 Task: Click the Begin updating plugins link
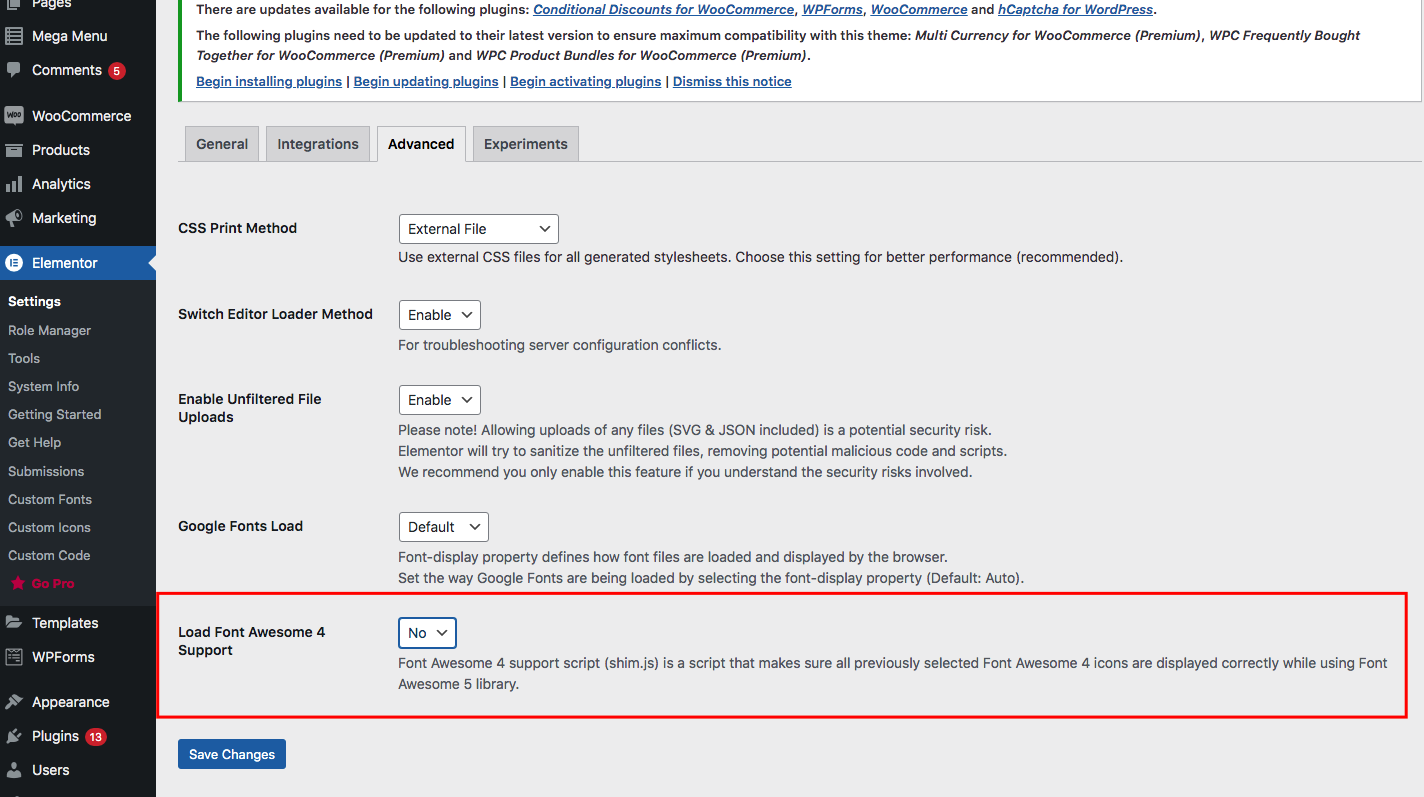(x=426, y=82)
